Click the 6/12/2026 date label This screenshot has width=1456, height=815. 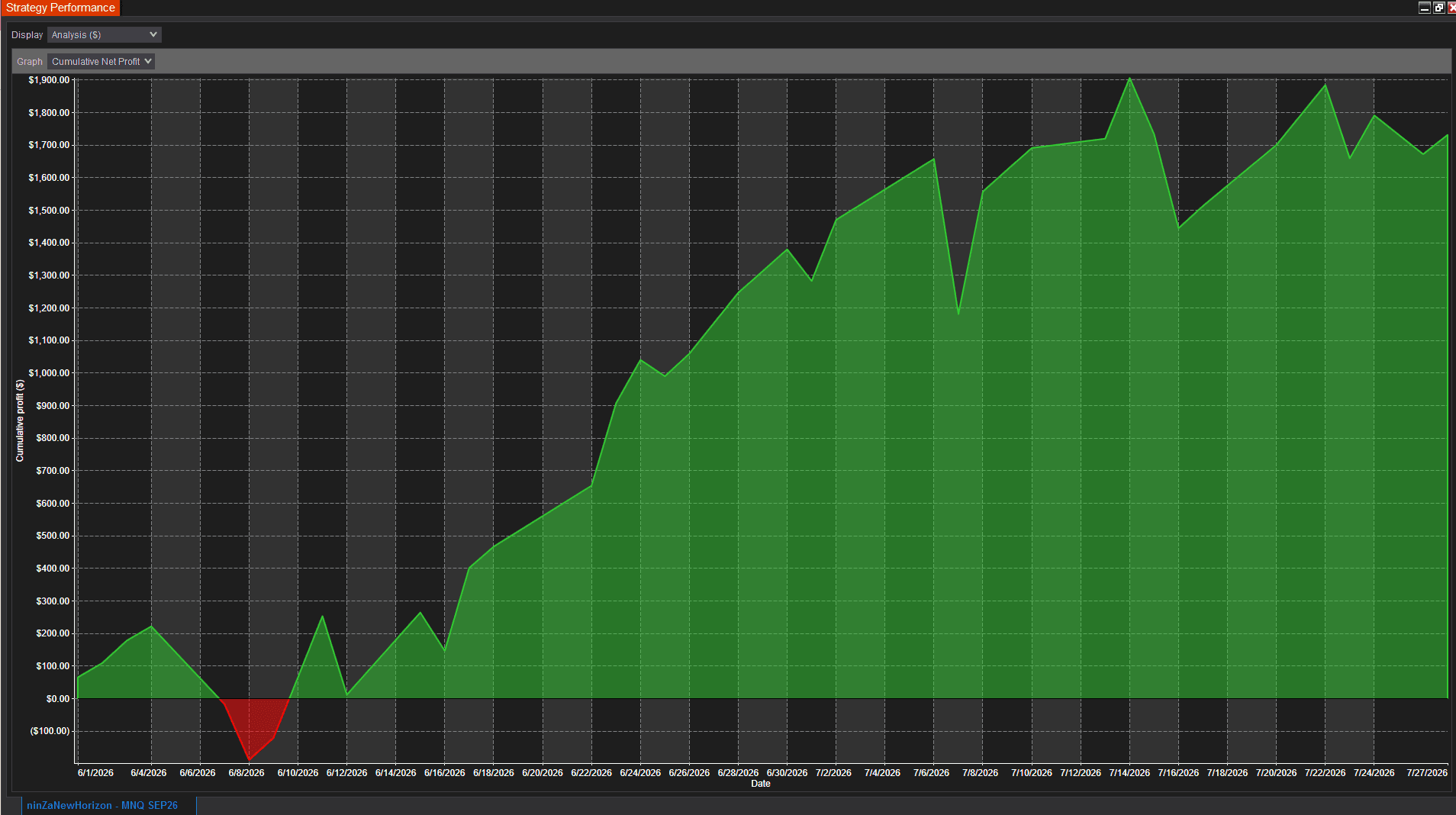point(346,773)
